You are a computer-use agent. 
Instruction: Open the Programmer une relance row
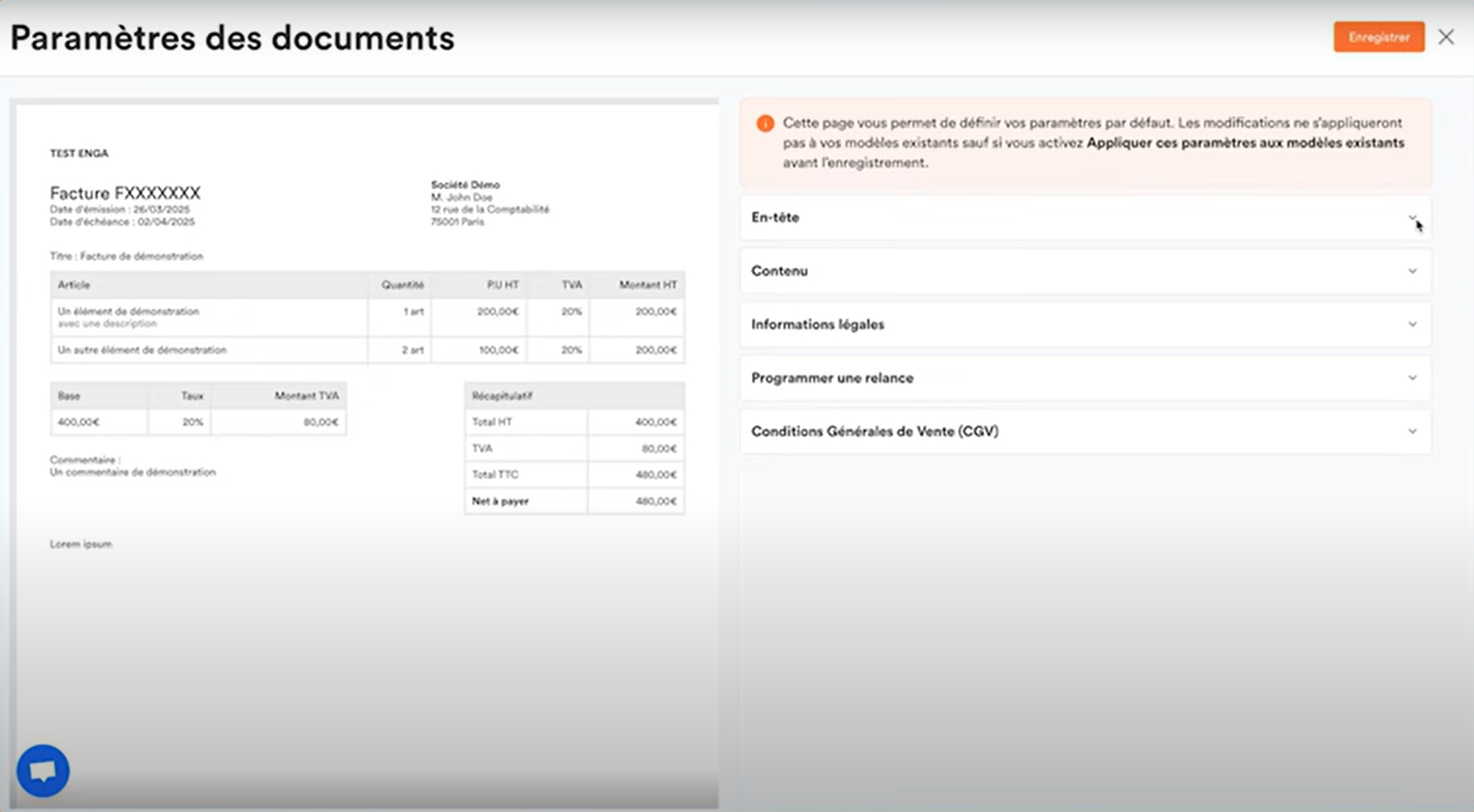pyautogui.click(x=1085, y=378)
